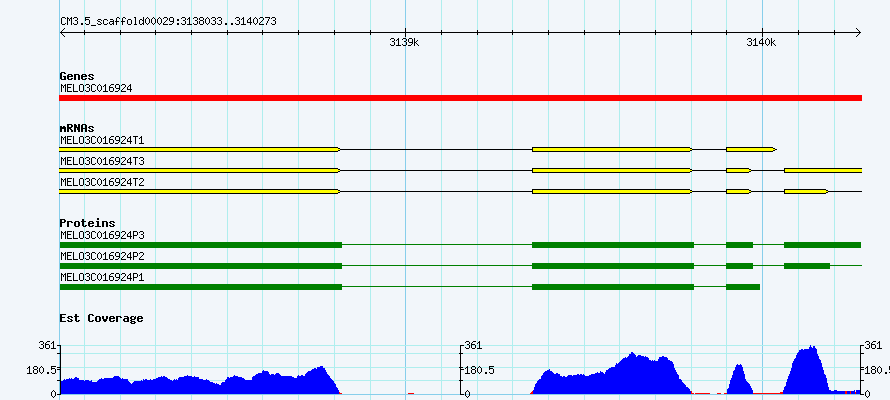The height and width of the screenshot is (400, 890).
Task: Select the mRNAs track title
Action: (x=77, y=128)
